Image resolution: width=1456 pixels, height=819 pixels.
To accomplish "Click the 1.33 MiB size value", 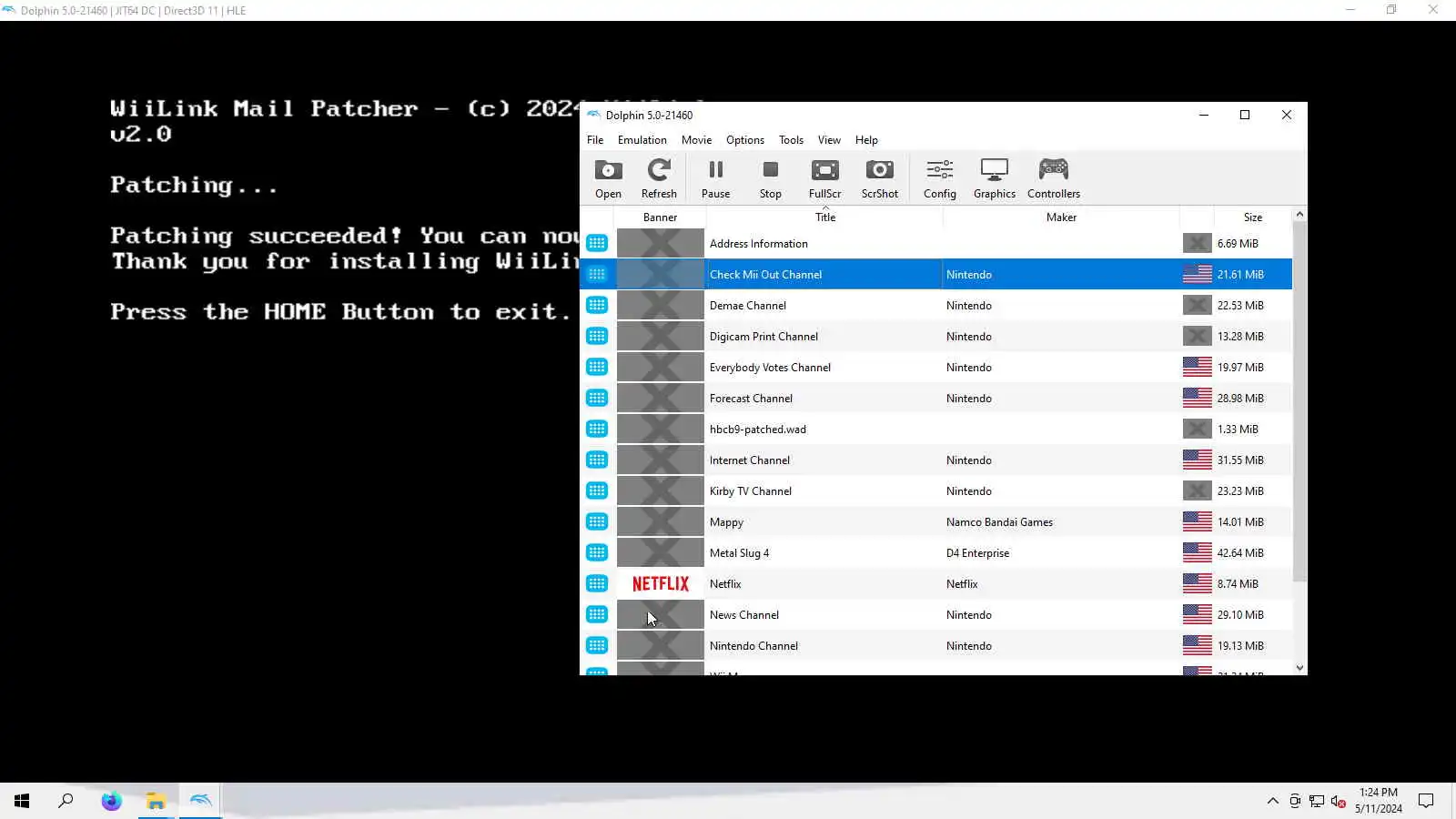I will tap(1238, 430).
